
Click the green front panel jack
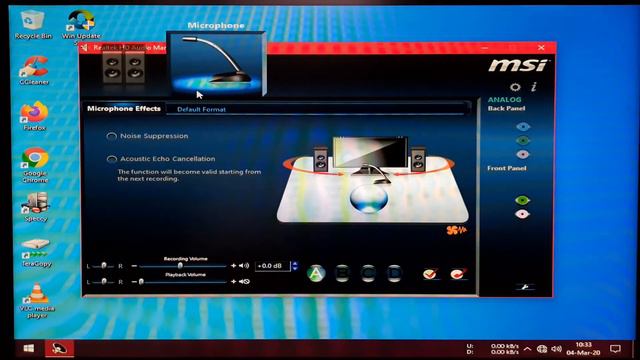pos(522,200)
